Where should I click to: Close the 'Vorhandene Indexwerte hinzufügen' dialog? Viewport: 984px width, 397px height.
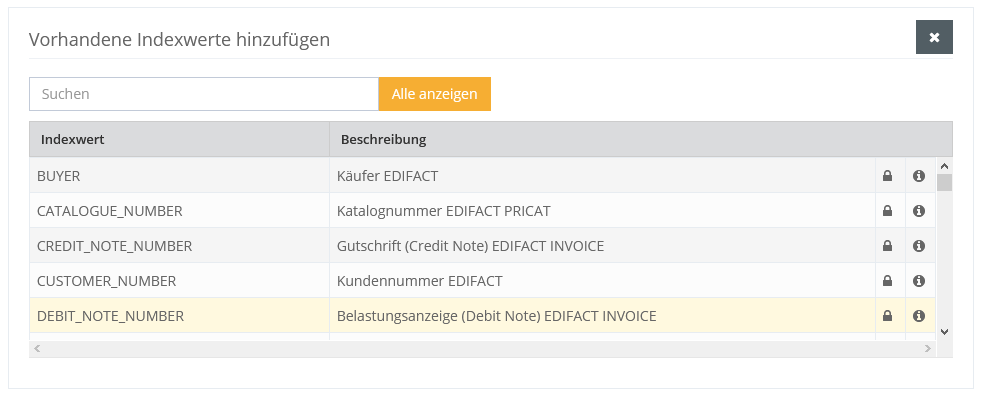(934, 37)
